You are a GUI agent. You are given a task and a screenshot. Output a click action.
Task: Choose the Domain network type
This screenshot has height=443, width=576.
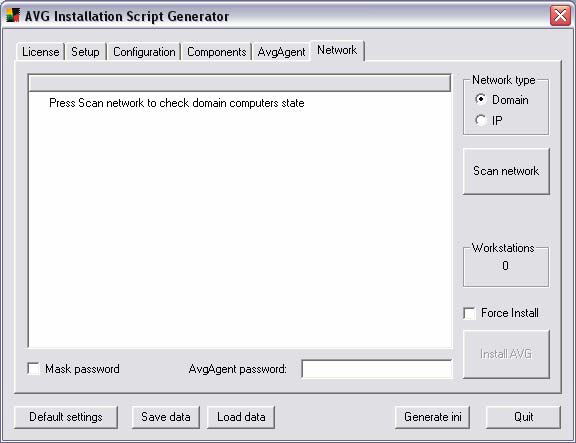pos(501,100)
